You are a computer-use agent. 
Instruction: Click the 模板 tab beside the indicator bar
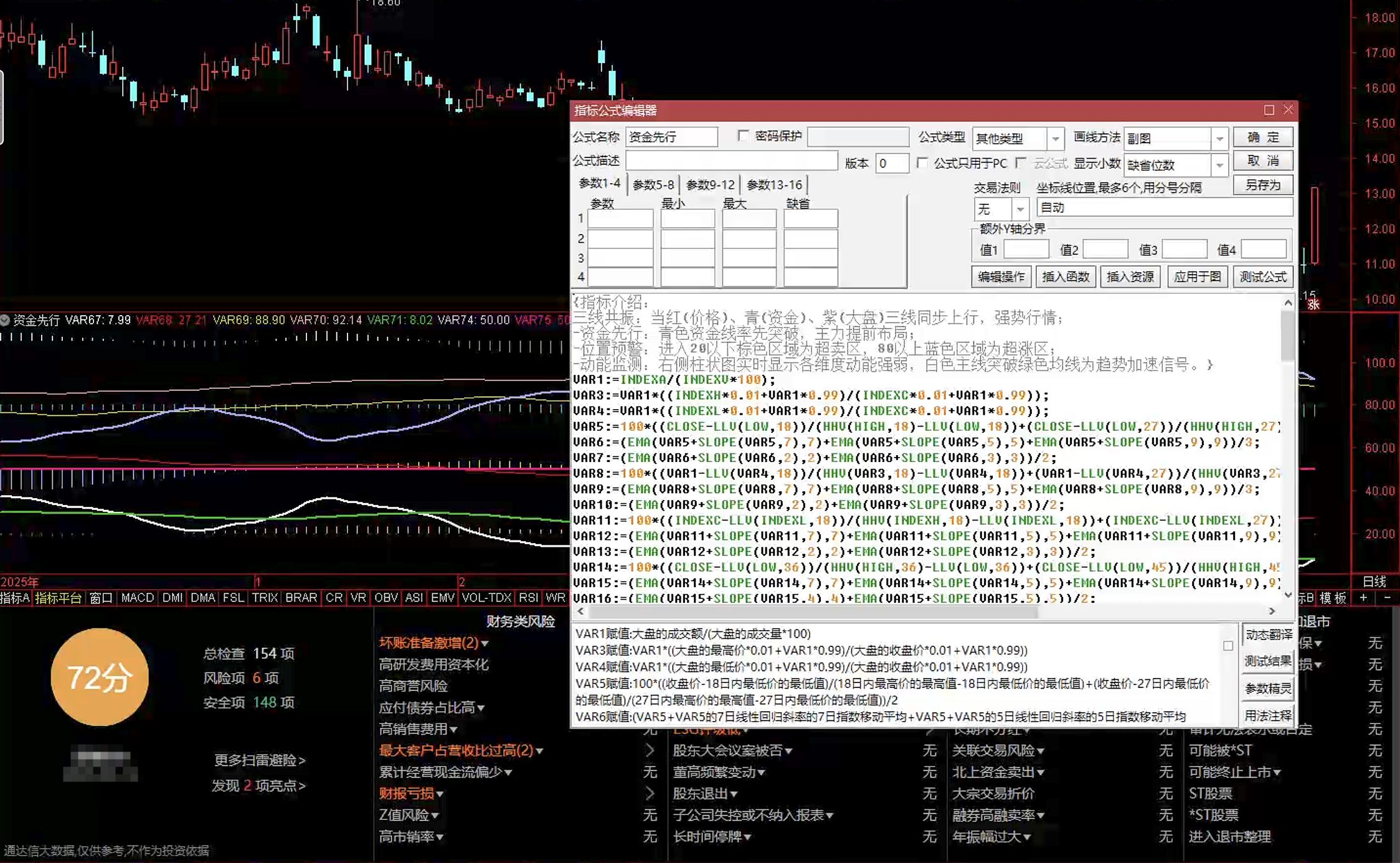(x=1333, y=598)
